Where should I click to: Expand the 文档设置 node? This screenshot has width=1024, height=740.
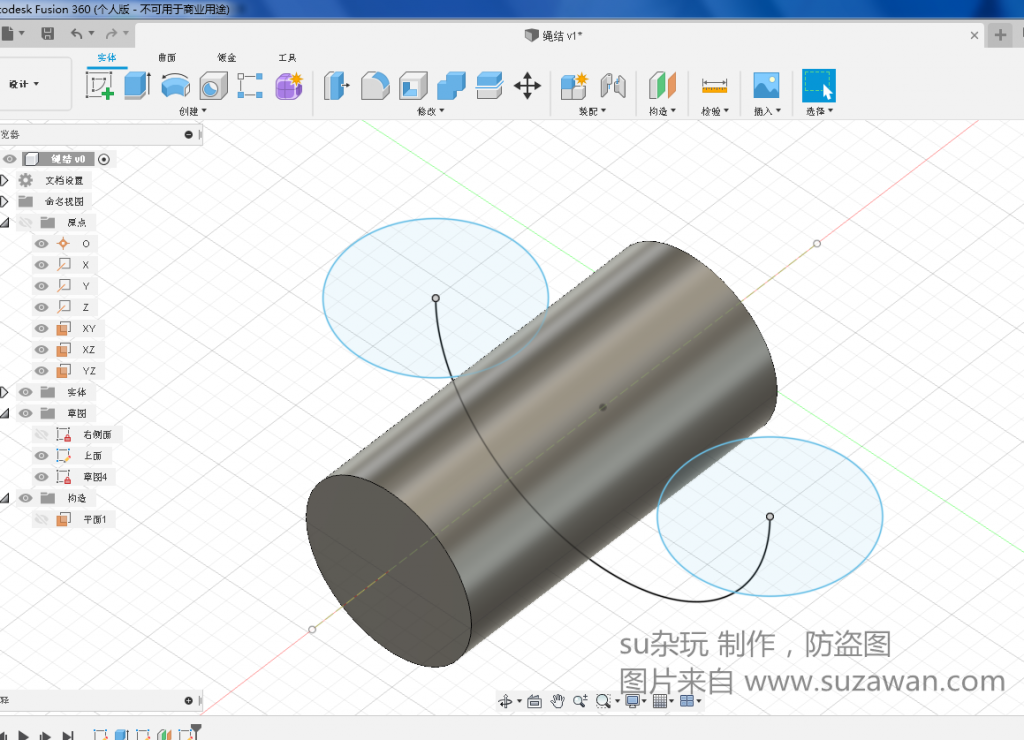[x=4, y=180]
